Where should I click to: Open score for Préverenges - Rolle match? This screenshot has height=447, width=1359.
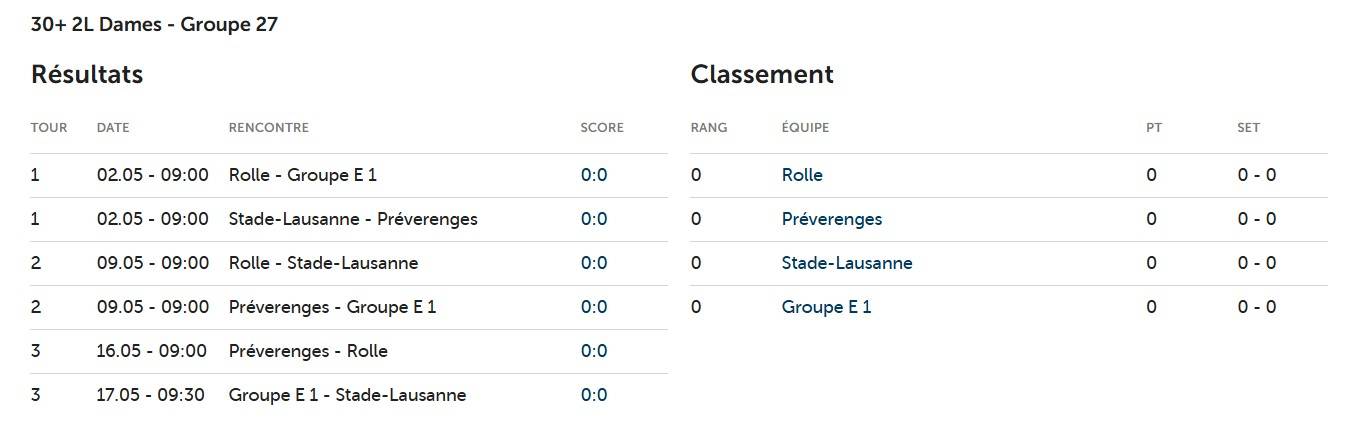(594, 351)
